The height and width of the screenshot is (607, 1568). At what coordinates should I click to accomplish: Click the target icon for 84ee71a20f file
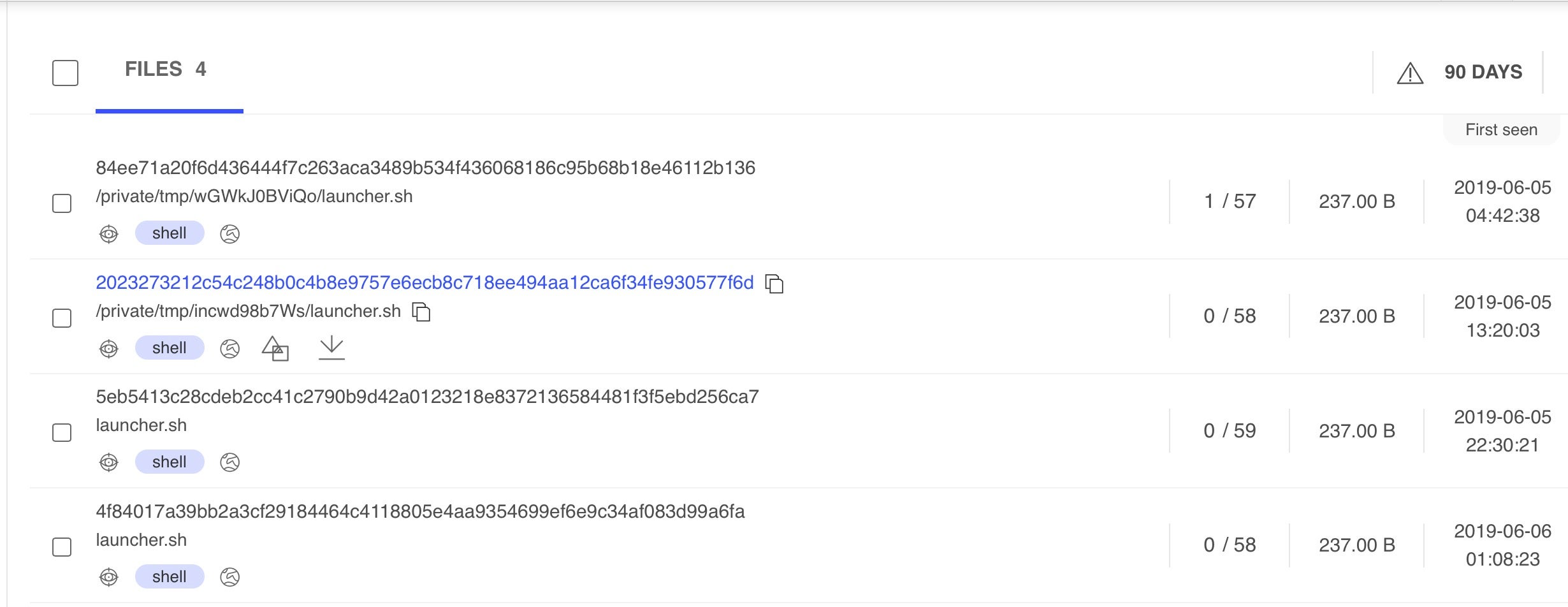(109, 234)
